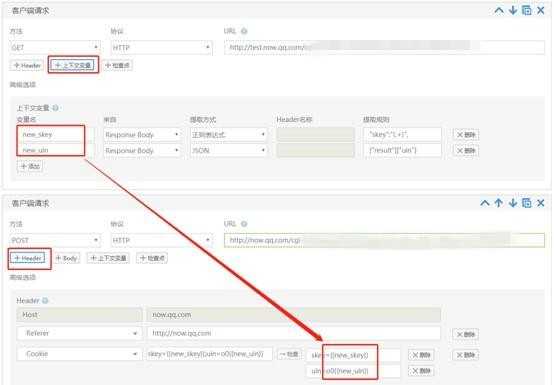This screenshot has height=385, width=554.
Task: Collapse the first client request panel
Action: 499,11
